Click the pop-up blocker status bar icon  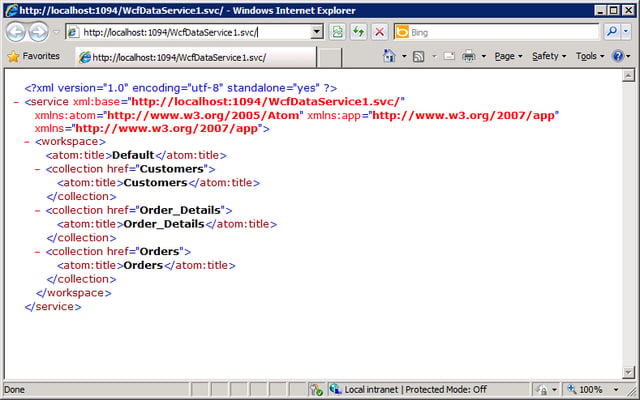(316, 390)
